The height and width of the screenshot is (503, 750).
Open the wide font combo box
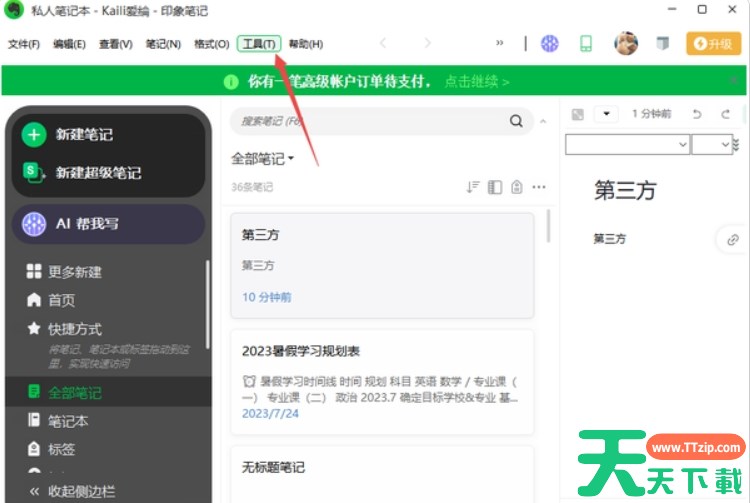tap(627, 145)
